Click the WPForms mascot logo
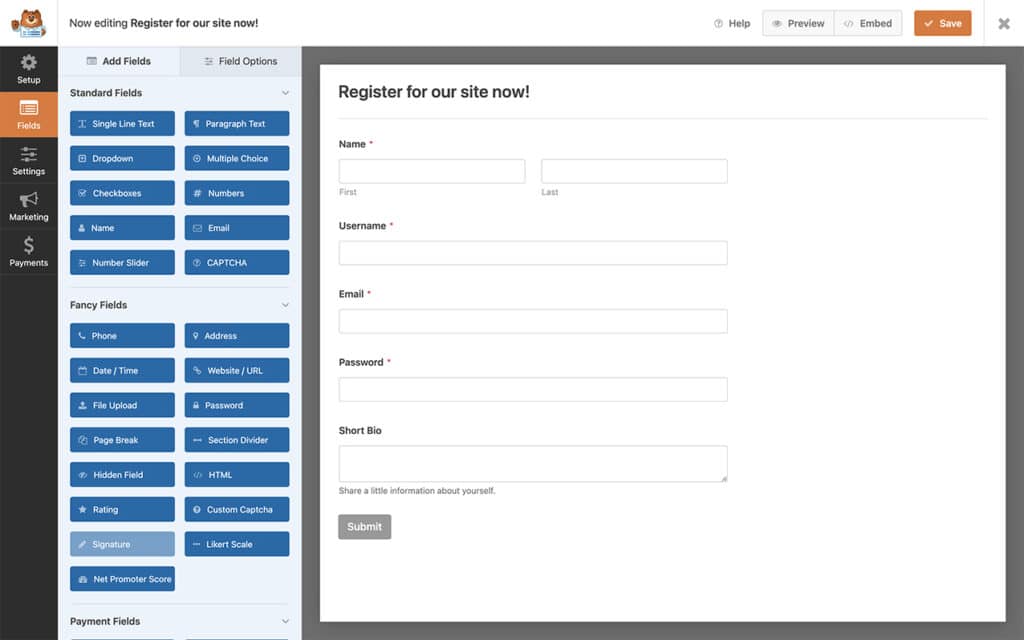The image size is (1024, 640). tap(28, 22)
